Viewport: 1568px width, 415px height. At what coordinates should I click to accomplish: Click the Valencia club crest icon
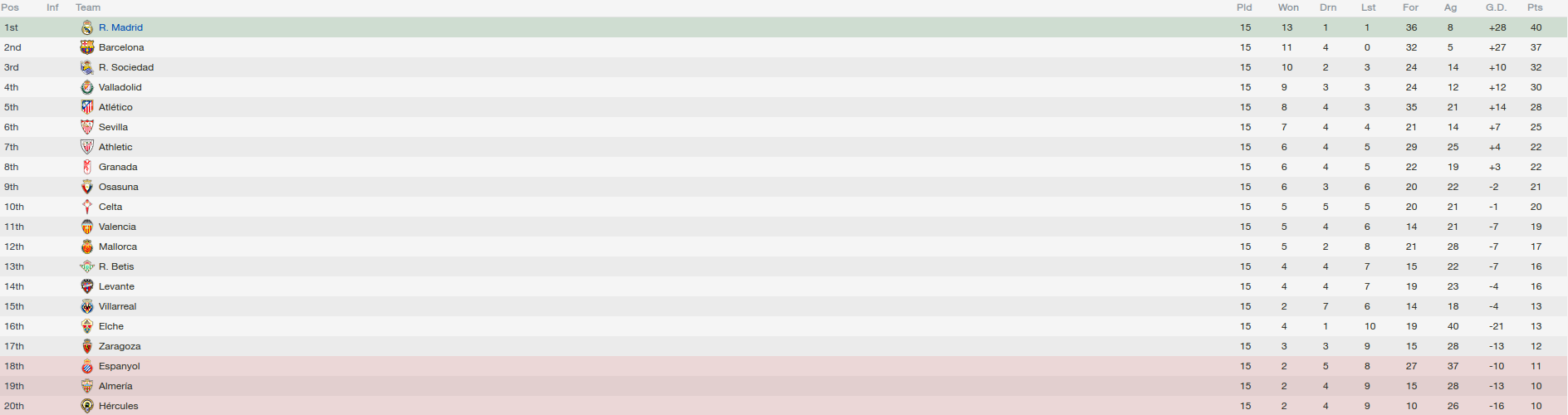(x=87, y=227)
